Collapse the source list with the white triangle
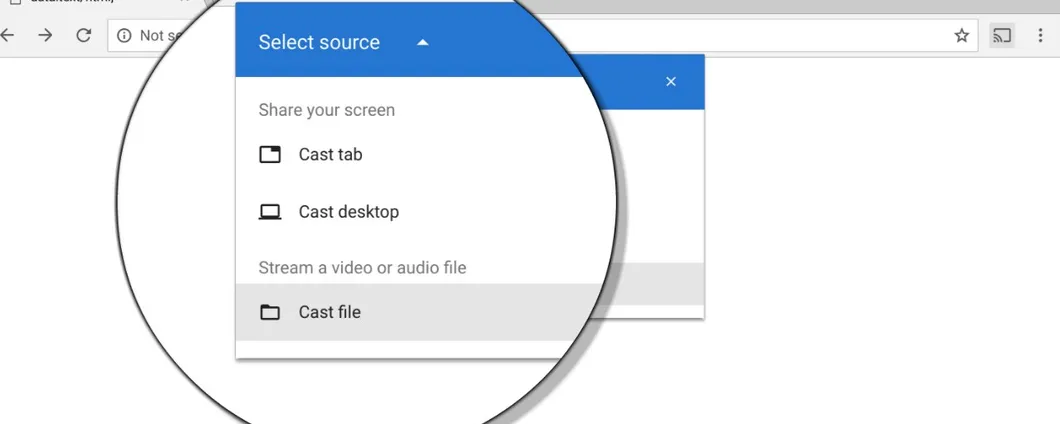1060x424 pixels. 423,43
